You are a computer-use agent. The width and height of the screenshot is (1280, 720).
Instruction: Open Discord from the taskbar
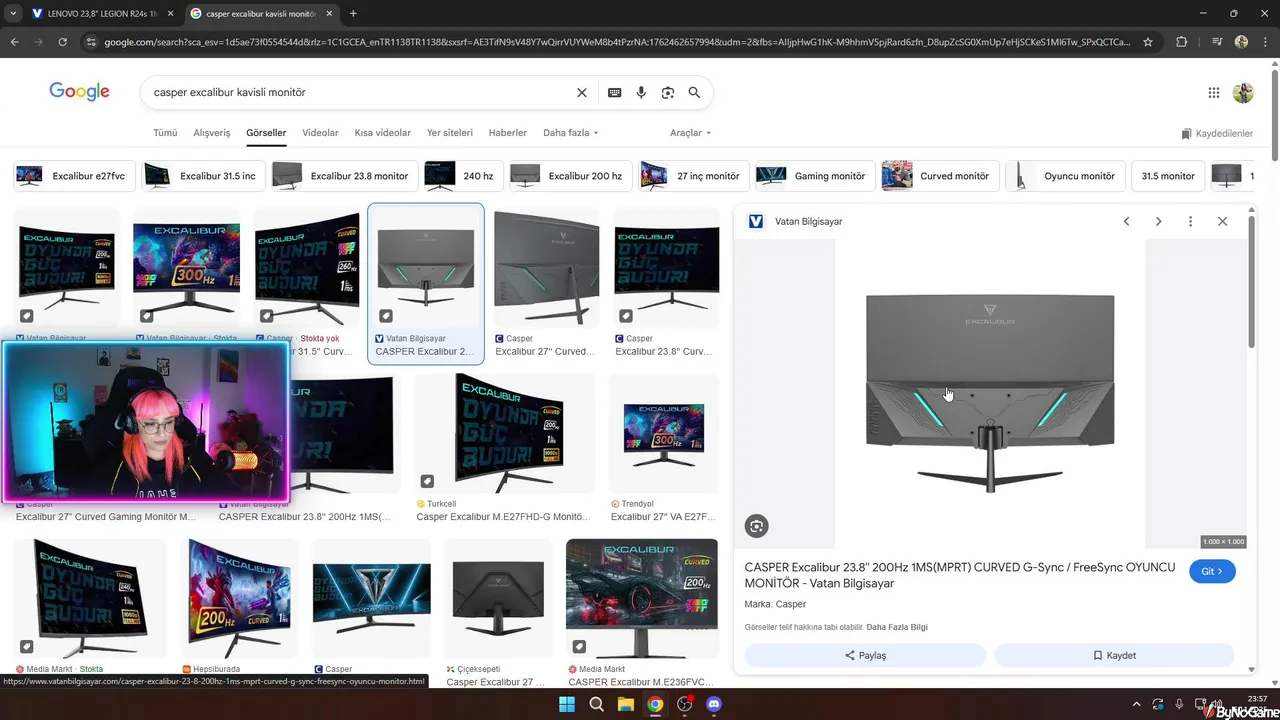714,704
